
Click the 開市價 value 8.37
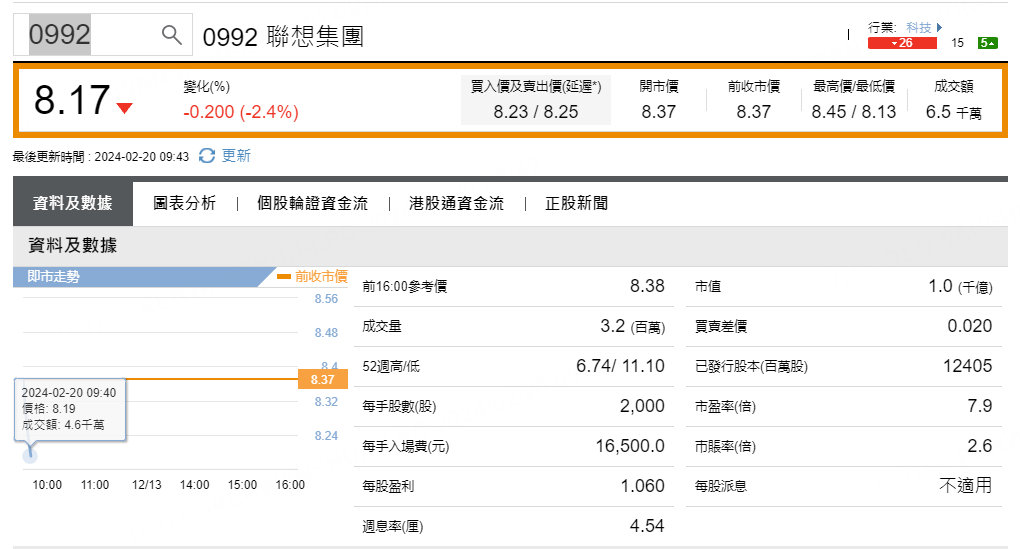click(658, 112)
